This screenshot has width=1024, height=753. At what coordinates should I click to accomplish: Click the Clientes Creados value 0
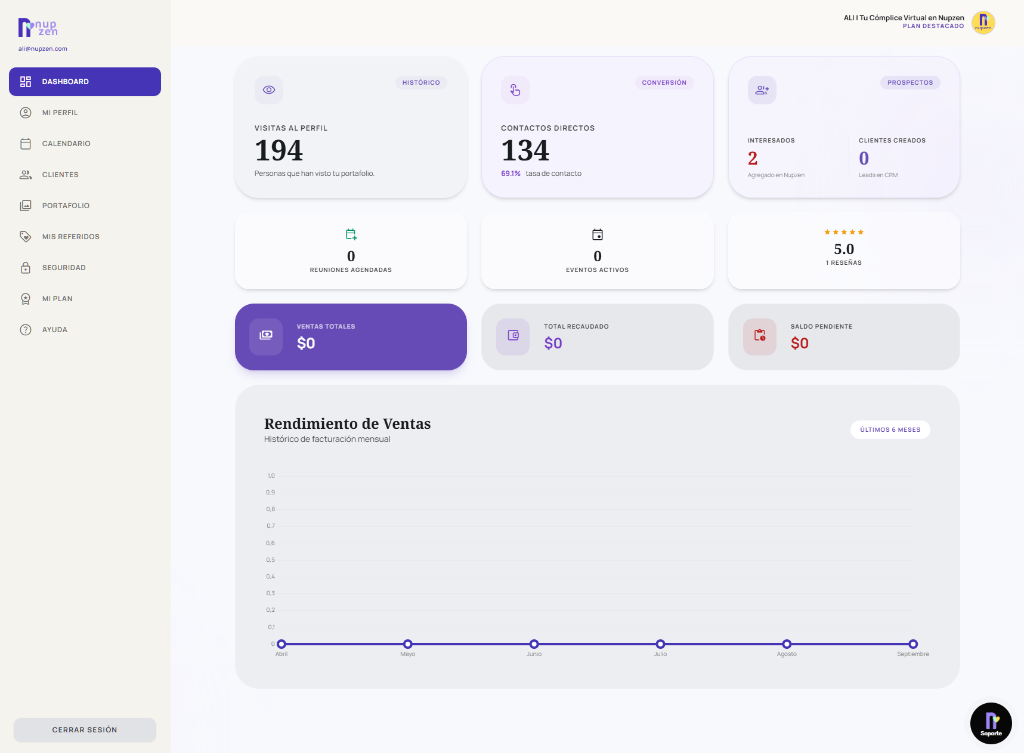pos(864,158)
